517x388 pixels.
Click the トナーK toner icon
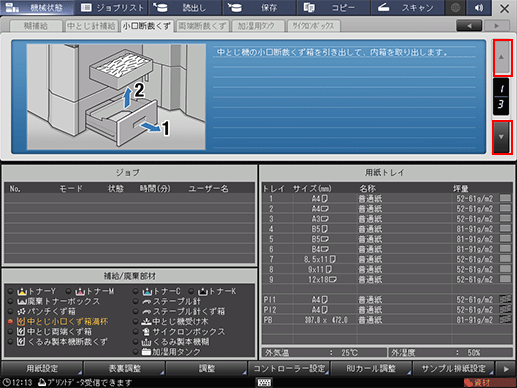[202, 292]
